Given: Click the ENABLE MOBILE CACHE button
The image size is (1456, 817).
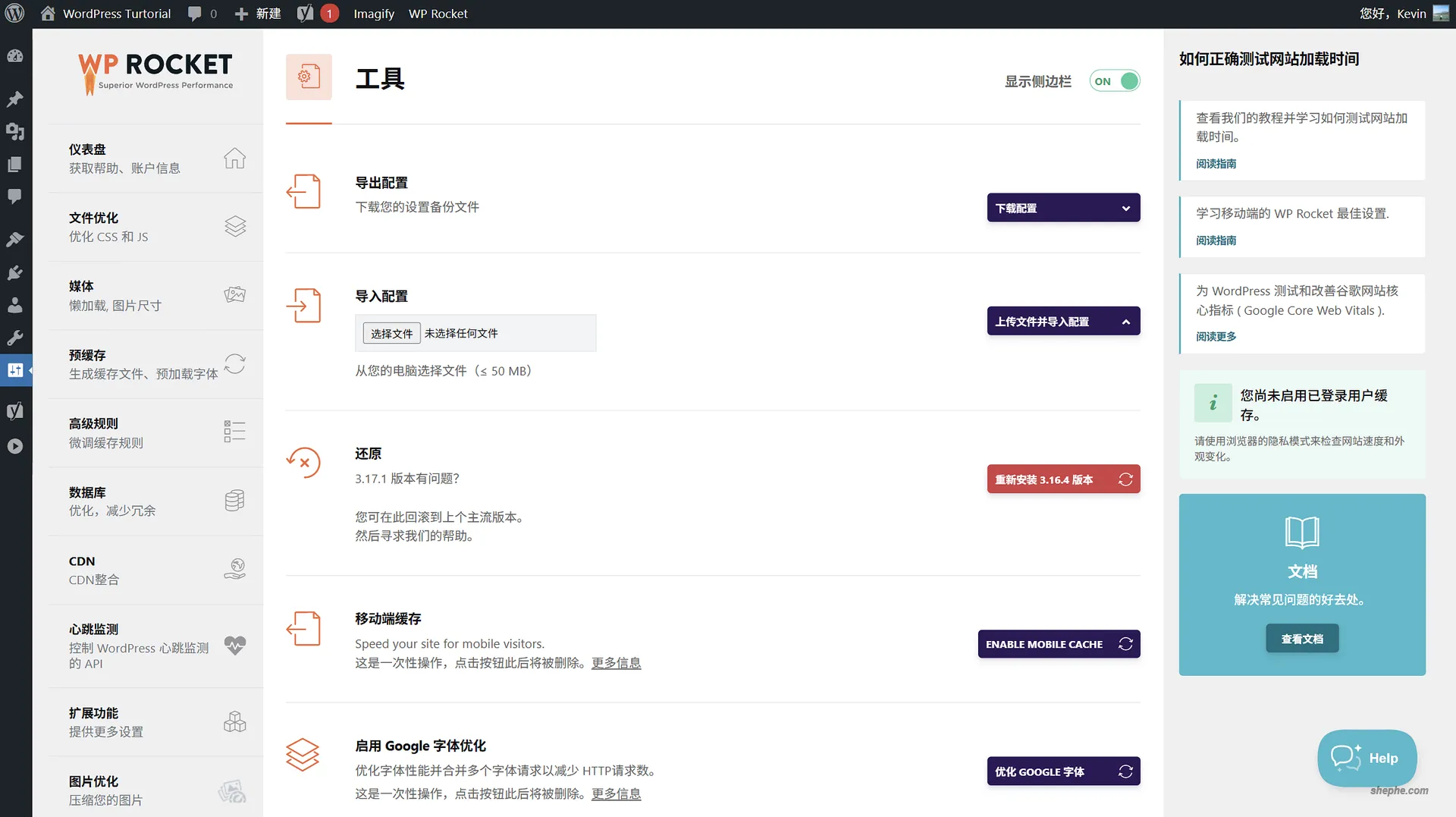Looking at the screenshot, I should coord(1059,644).
